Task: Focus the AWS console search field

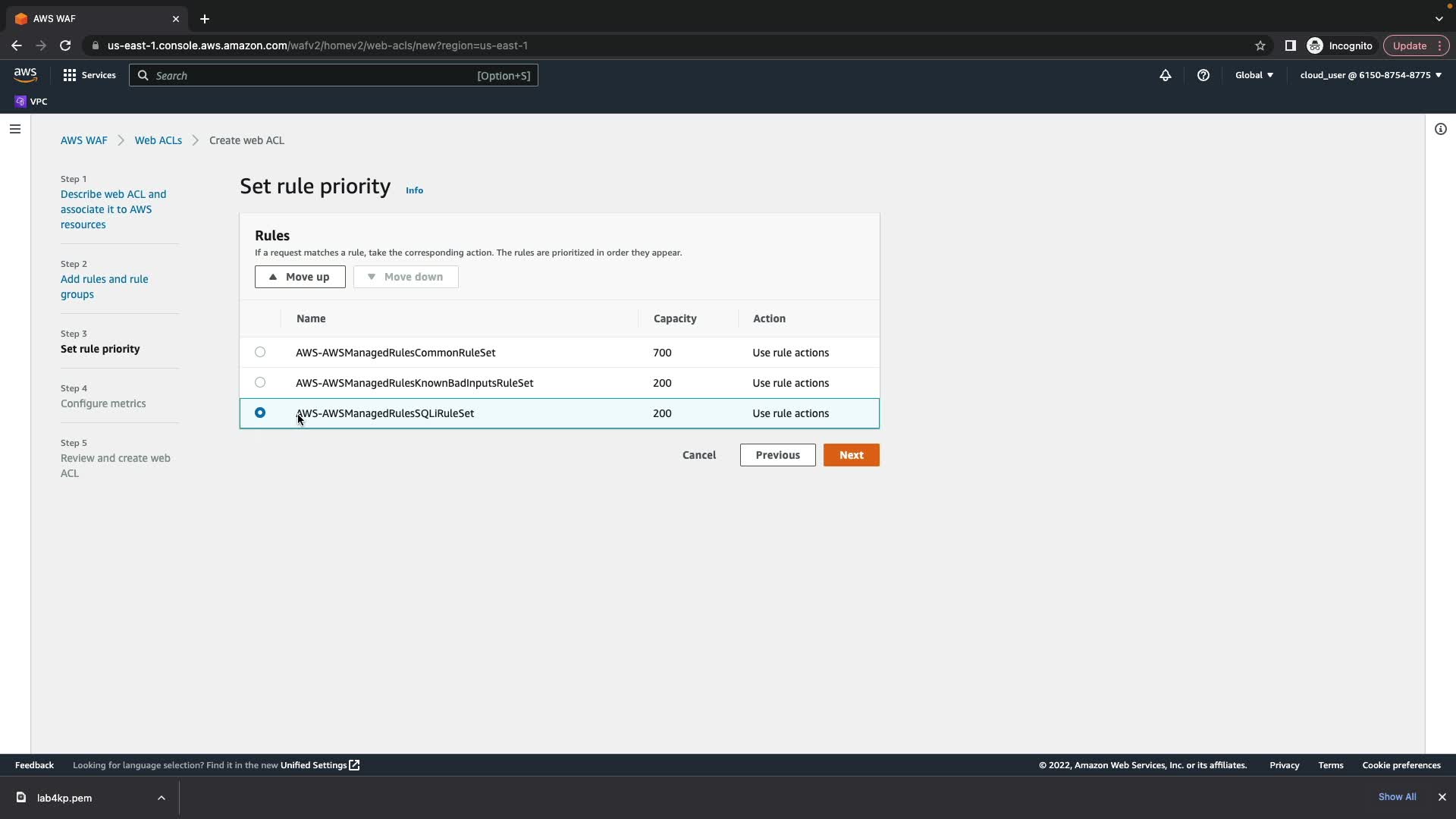Action: [x=311, y=76]
